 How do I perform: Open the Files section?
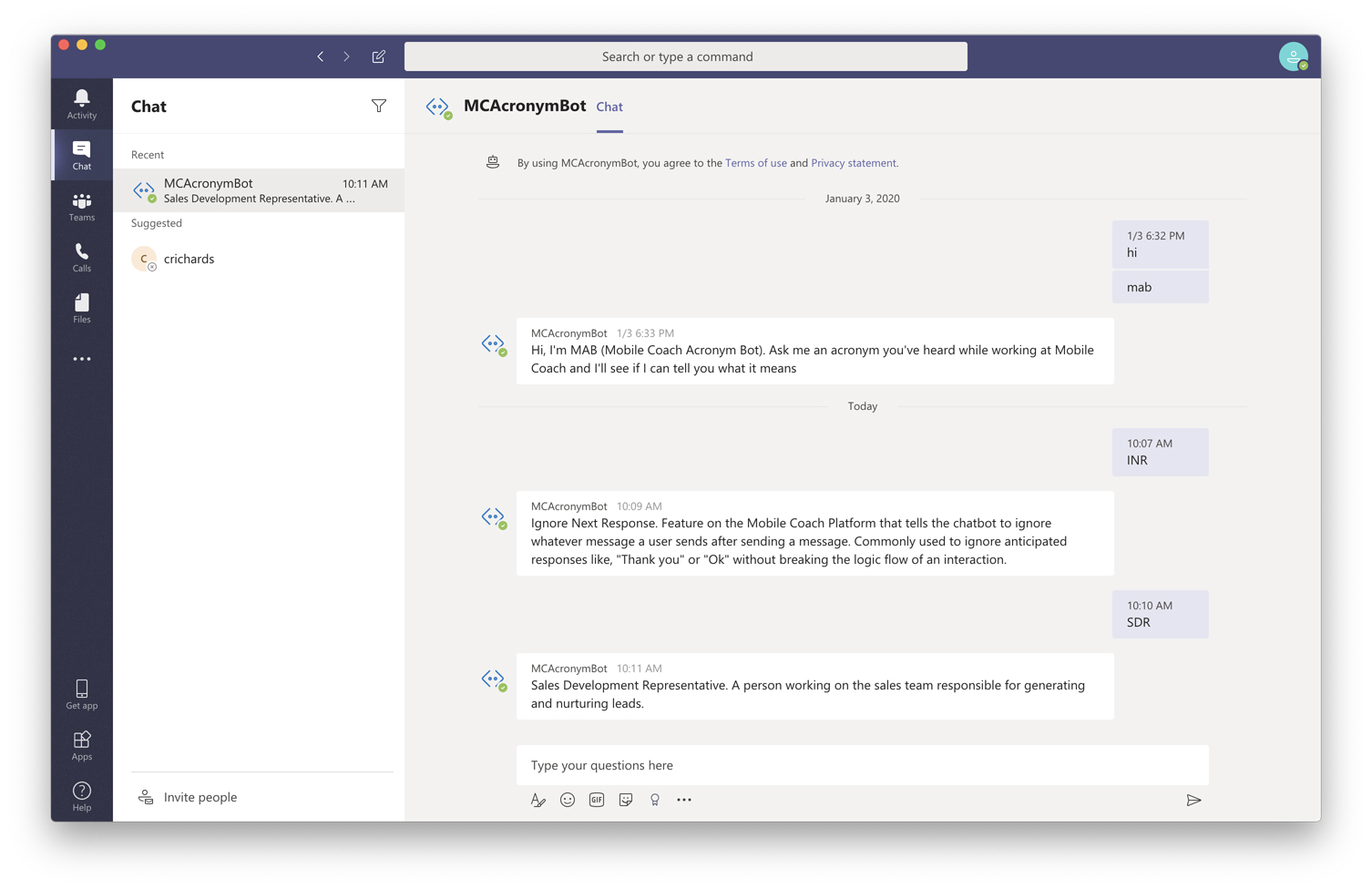click(82, 309)
